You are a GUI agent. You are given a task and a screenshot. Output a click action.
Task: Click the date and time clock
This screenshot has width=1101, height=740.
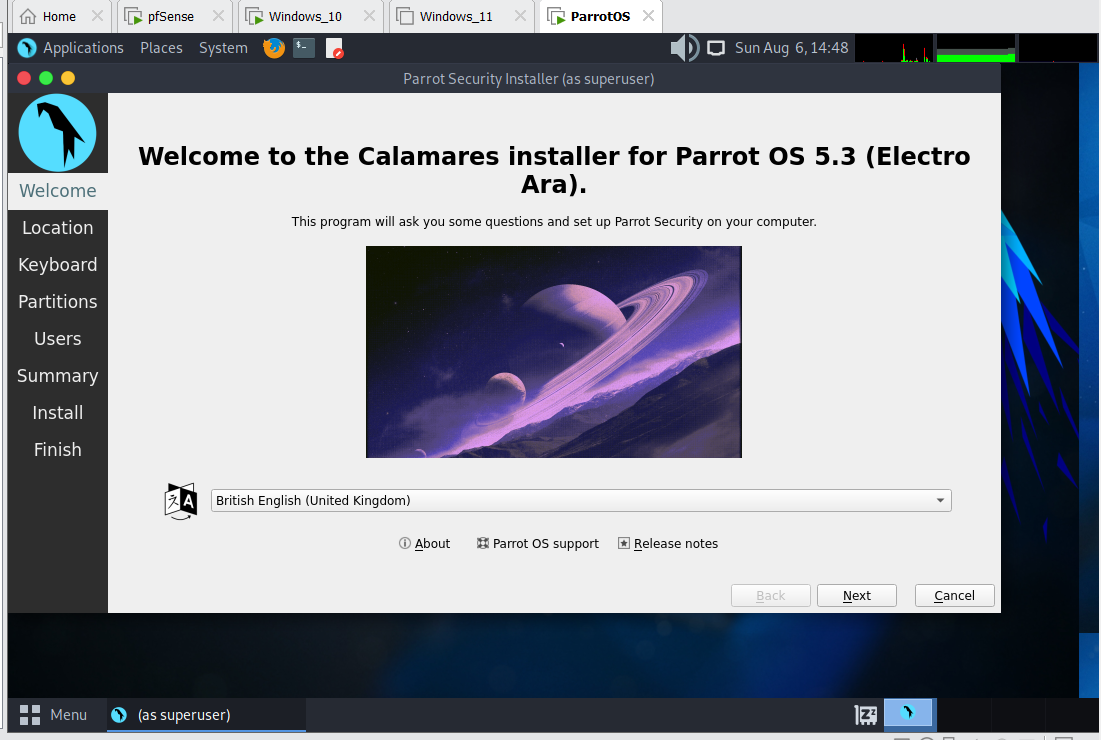pos(791,48)
